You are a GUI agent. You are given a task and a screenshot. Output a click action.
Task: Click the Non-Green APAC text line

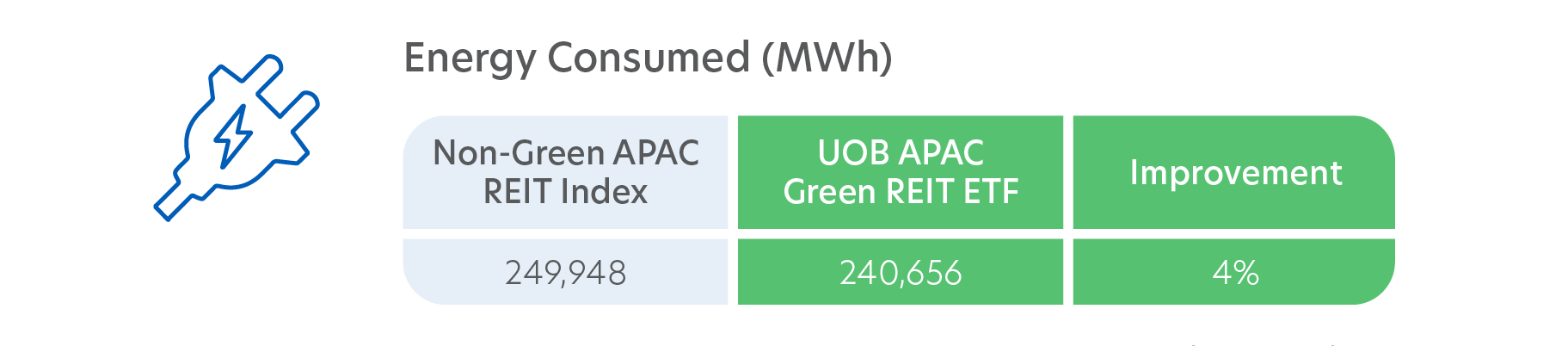point(566,153)
